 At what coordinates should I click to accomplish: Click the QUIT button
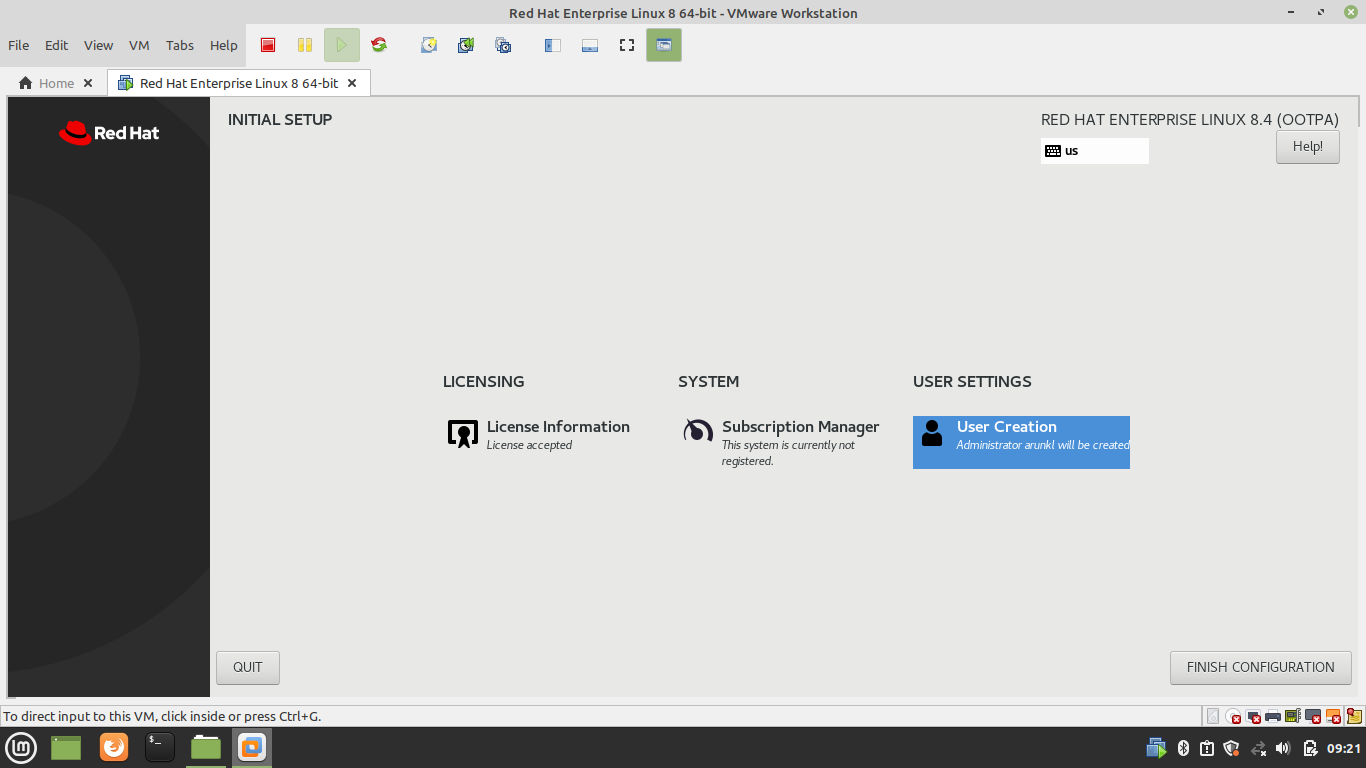pyautogui.click(x=248, y=668)
